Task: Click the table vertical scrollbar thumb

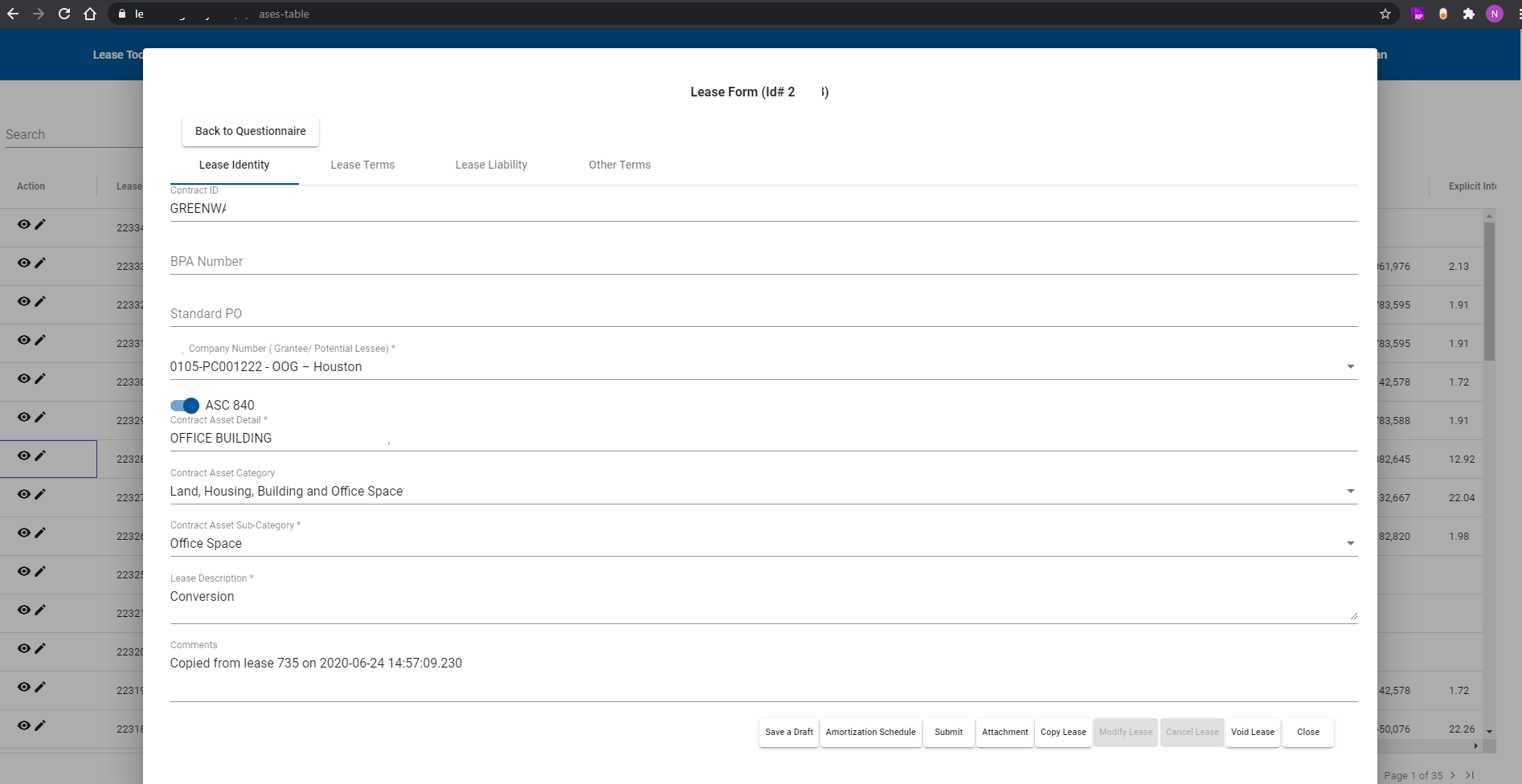Action: coord(1489,292)
